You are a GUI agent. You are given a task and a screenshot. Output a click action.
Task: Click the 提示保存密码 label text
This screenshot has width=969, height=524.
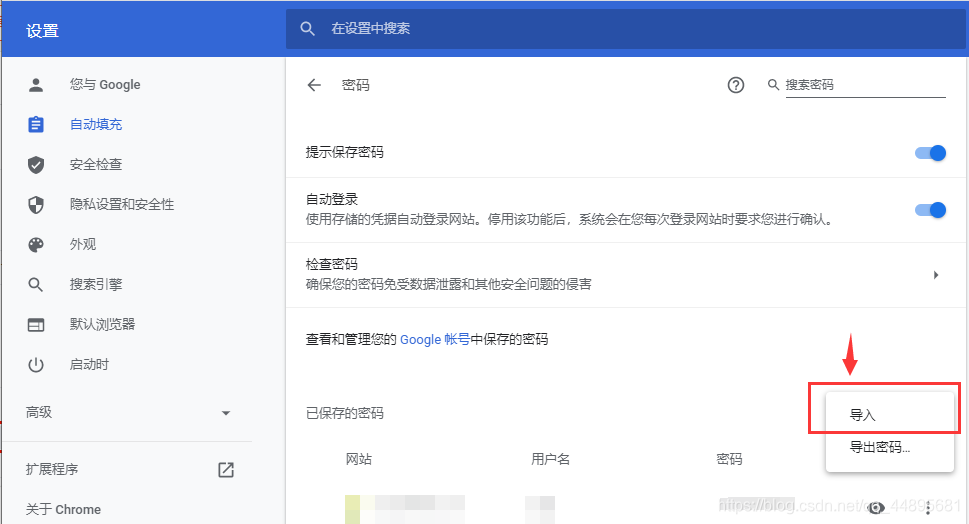(345, 152)
